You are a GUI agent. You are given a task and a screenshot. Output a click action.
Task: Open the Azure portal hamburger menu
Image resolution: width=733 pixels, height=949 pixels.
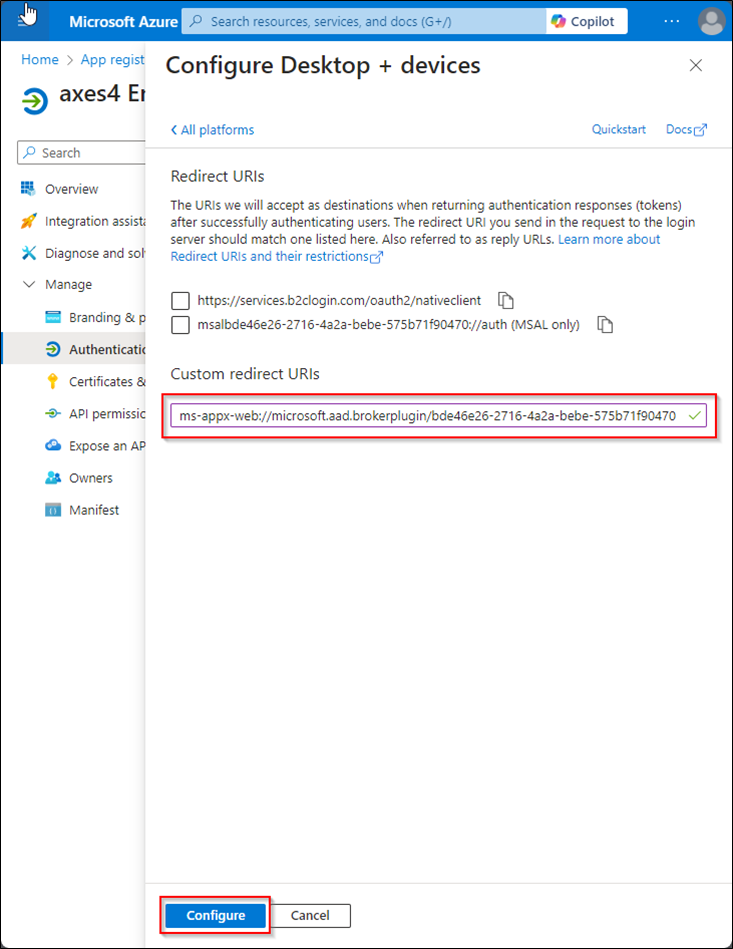[x=24, y=19]
